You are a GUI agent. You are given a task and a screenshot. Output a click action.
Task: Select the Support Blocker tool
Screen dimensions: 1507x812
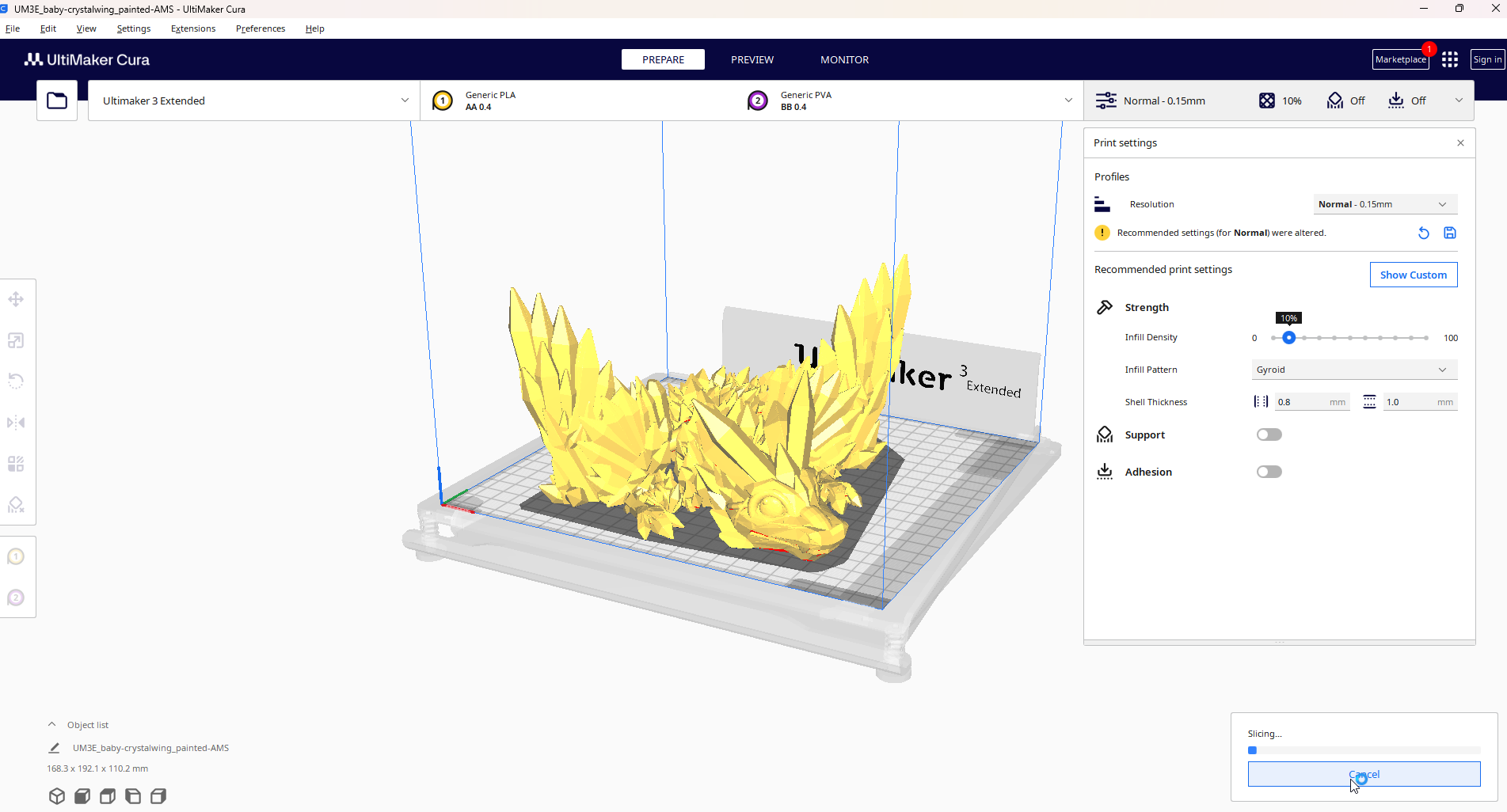(16, 505)
